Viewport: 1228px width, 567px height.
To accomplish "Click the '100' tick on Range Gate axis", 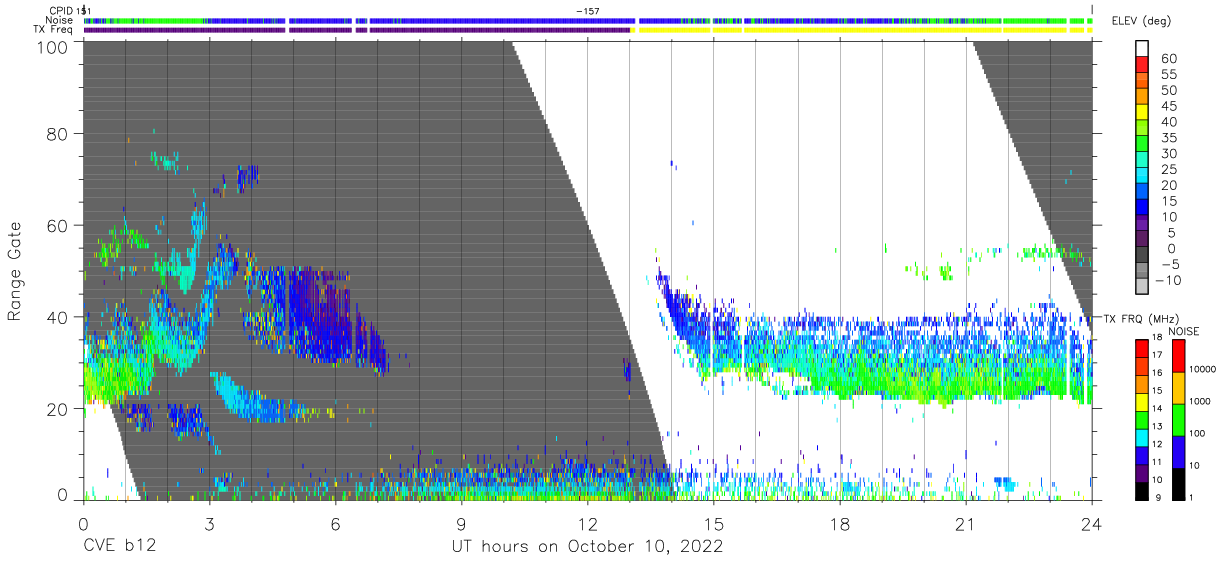I will (x=53, y=47).
